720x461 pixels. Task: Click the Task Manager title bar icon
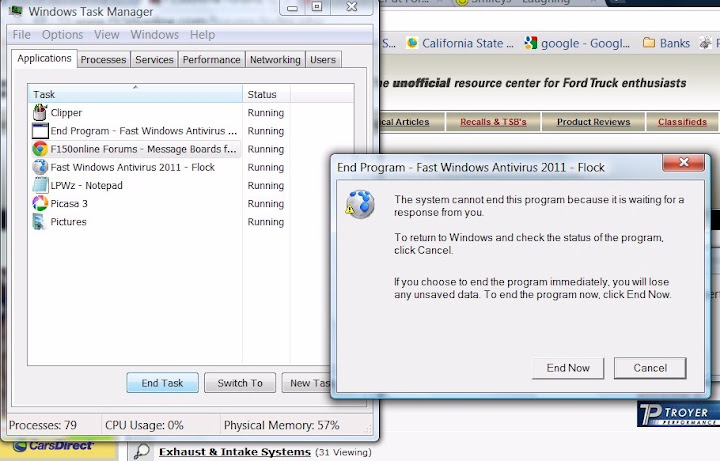point(15,11)
